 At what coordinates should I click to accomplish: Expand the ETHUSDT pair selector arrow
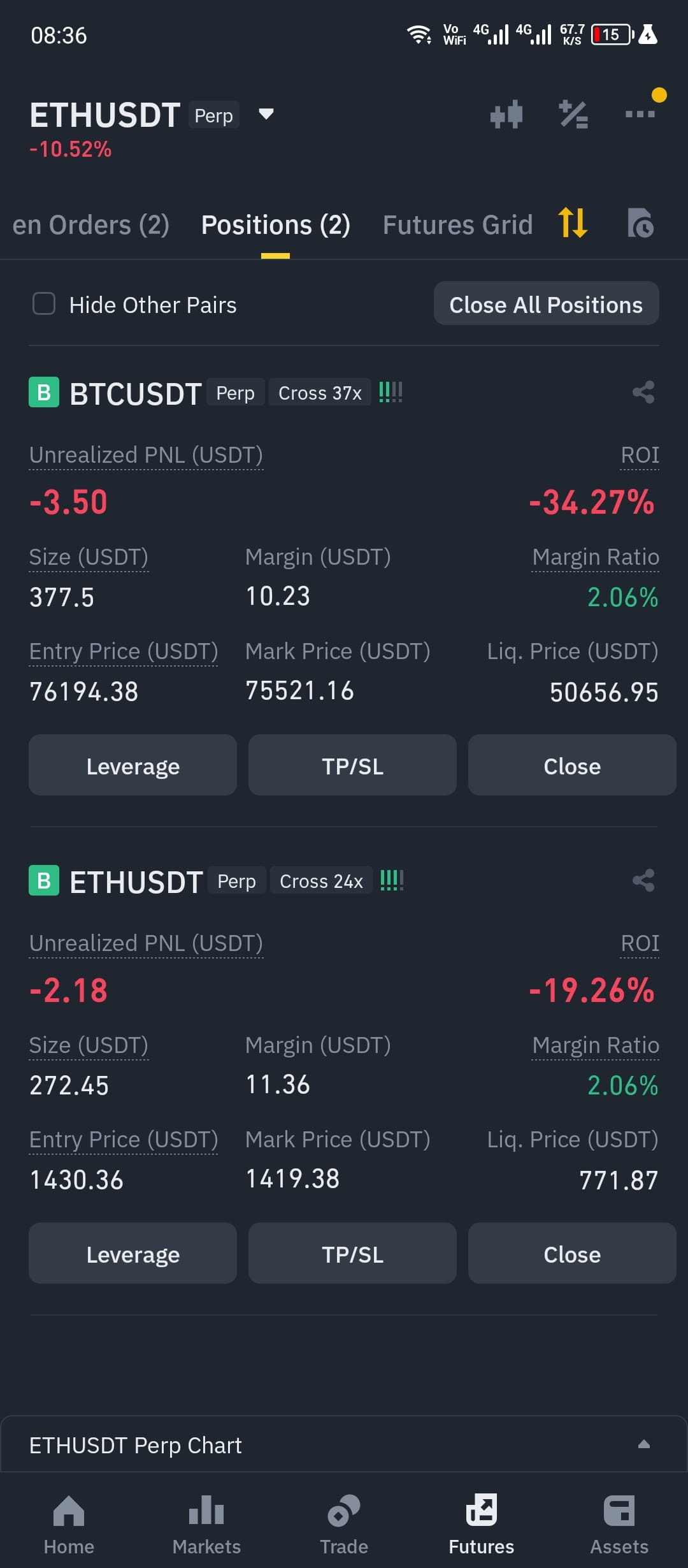click(266, 115)
